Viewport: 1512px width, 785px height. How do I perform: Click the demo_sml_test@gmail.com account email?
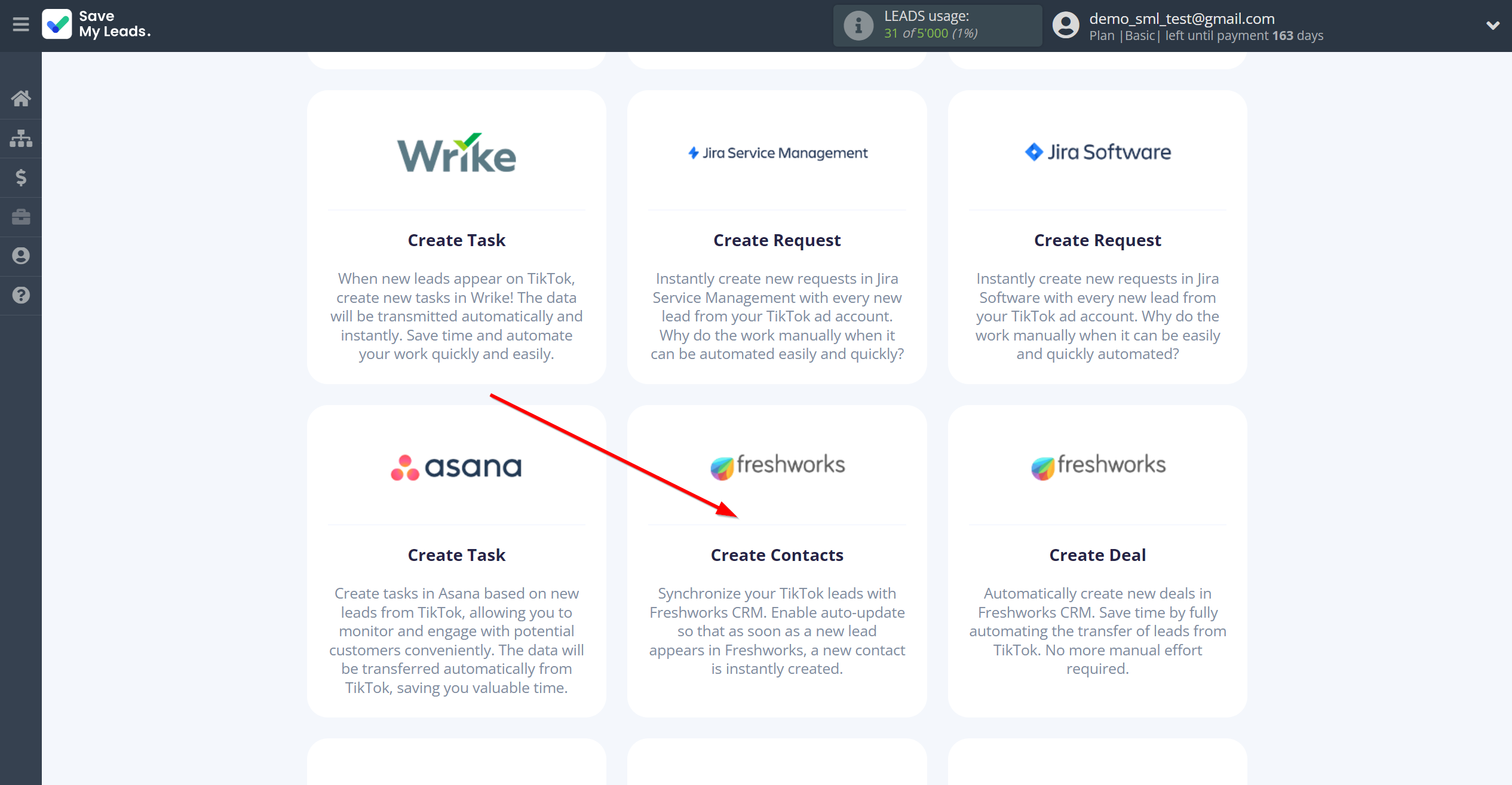1182,19
